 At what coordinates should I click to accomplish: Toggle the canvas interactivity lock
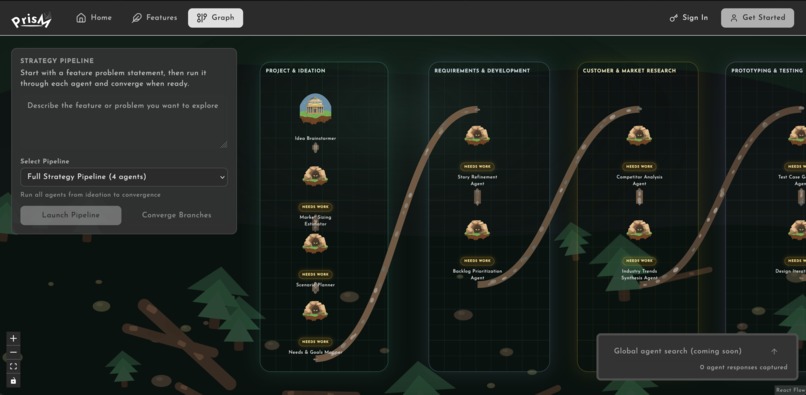tap(13, 381)
